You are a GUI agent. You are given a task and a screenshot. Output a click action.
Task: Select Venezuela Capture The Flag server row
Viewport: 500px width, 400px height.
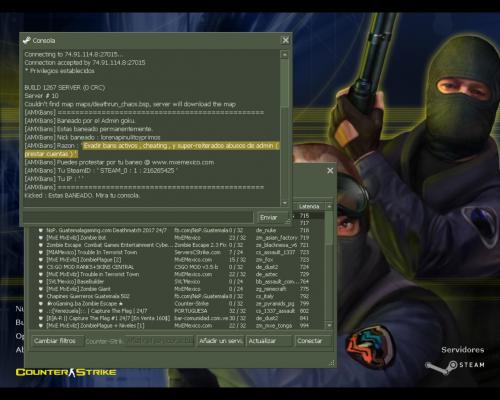point(175,311)
